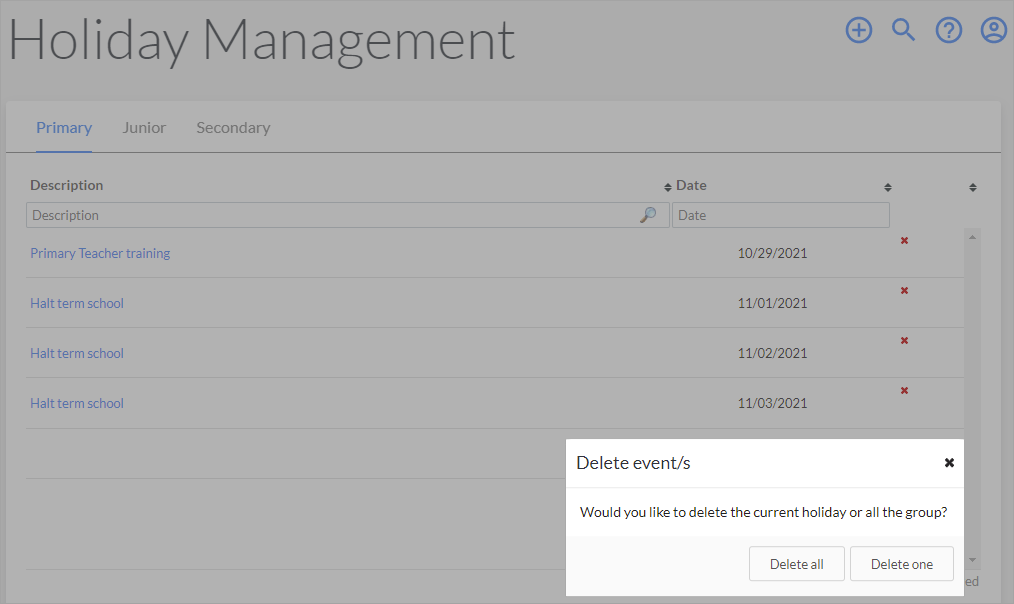Click the Delete one button
The image size is (1014, 604).
[901, 564]
